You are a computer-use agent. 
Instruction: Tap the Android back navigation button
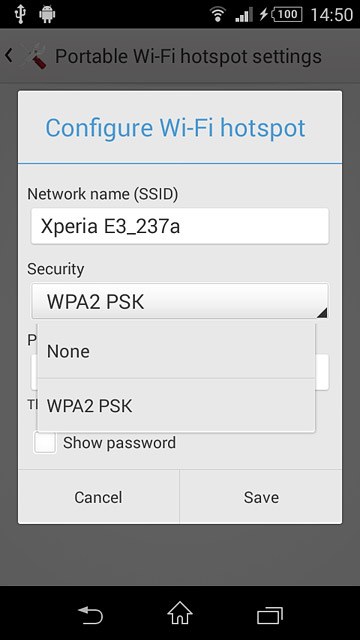90,615
